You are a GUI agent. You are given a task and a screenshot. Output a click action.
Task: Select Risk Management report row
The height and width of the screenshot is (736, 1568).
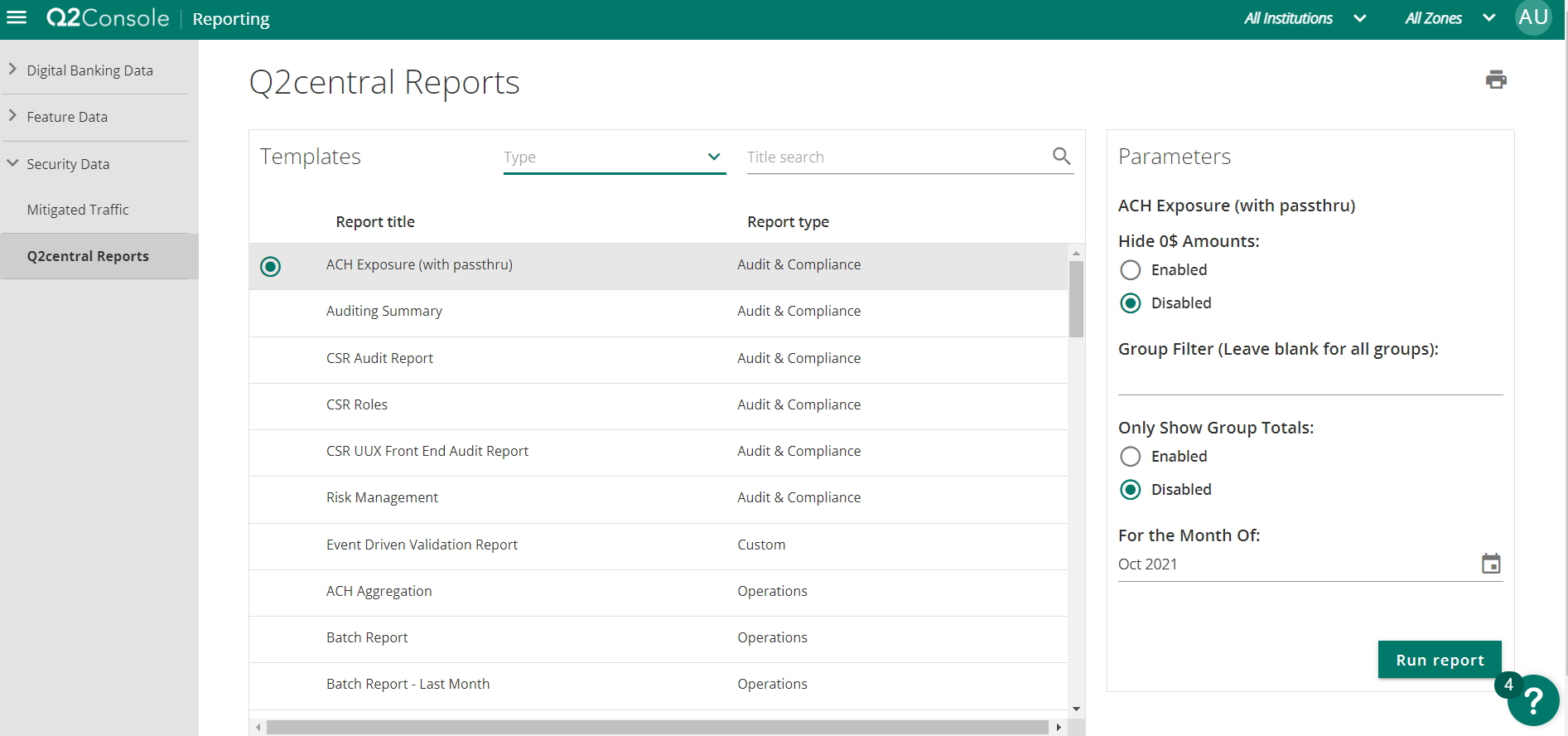pyautogui.click(x=659, y=499)
